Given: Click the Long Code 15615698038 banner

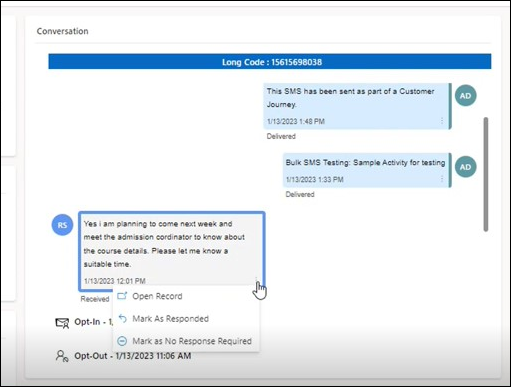Looking at the screenshot, I should click(x=270, y=62).
